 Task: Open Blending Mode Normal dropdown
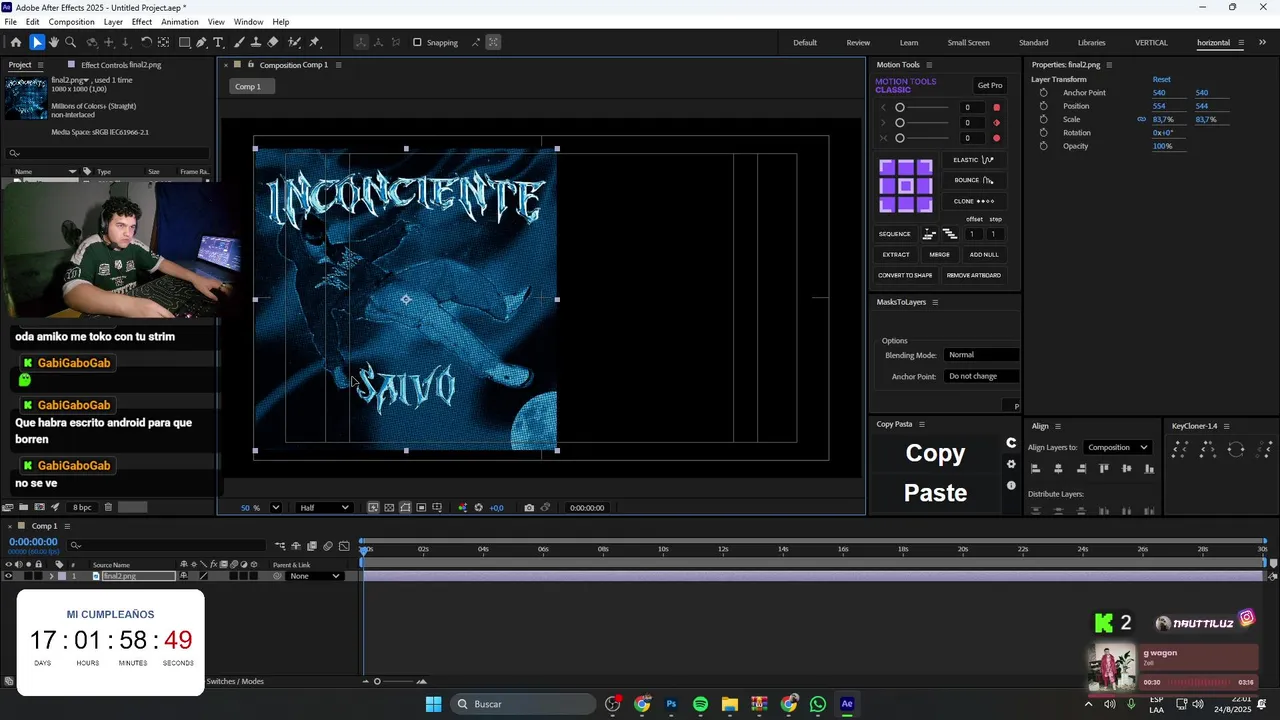[x=982, y=355]
